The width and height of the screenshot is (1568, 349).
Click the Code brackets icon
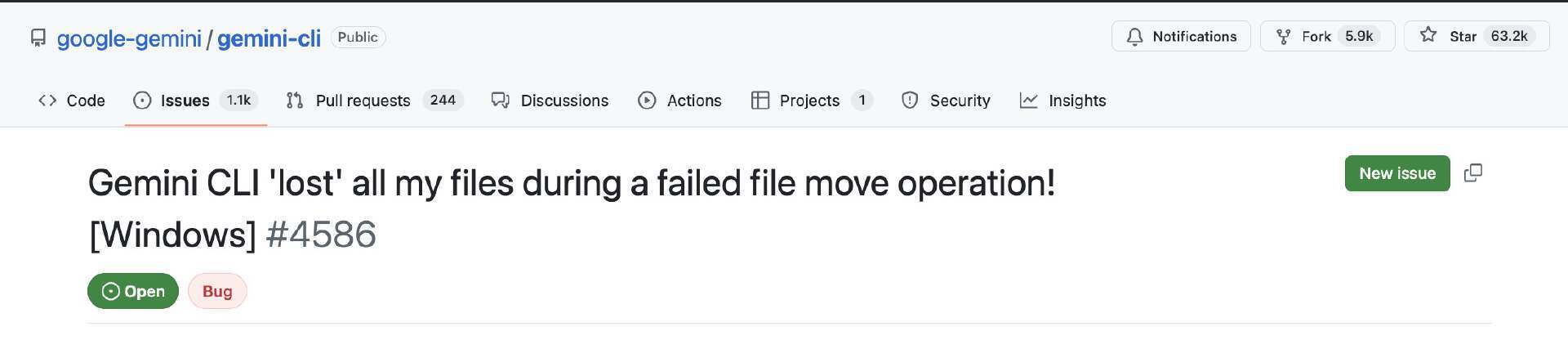47,101
